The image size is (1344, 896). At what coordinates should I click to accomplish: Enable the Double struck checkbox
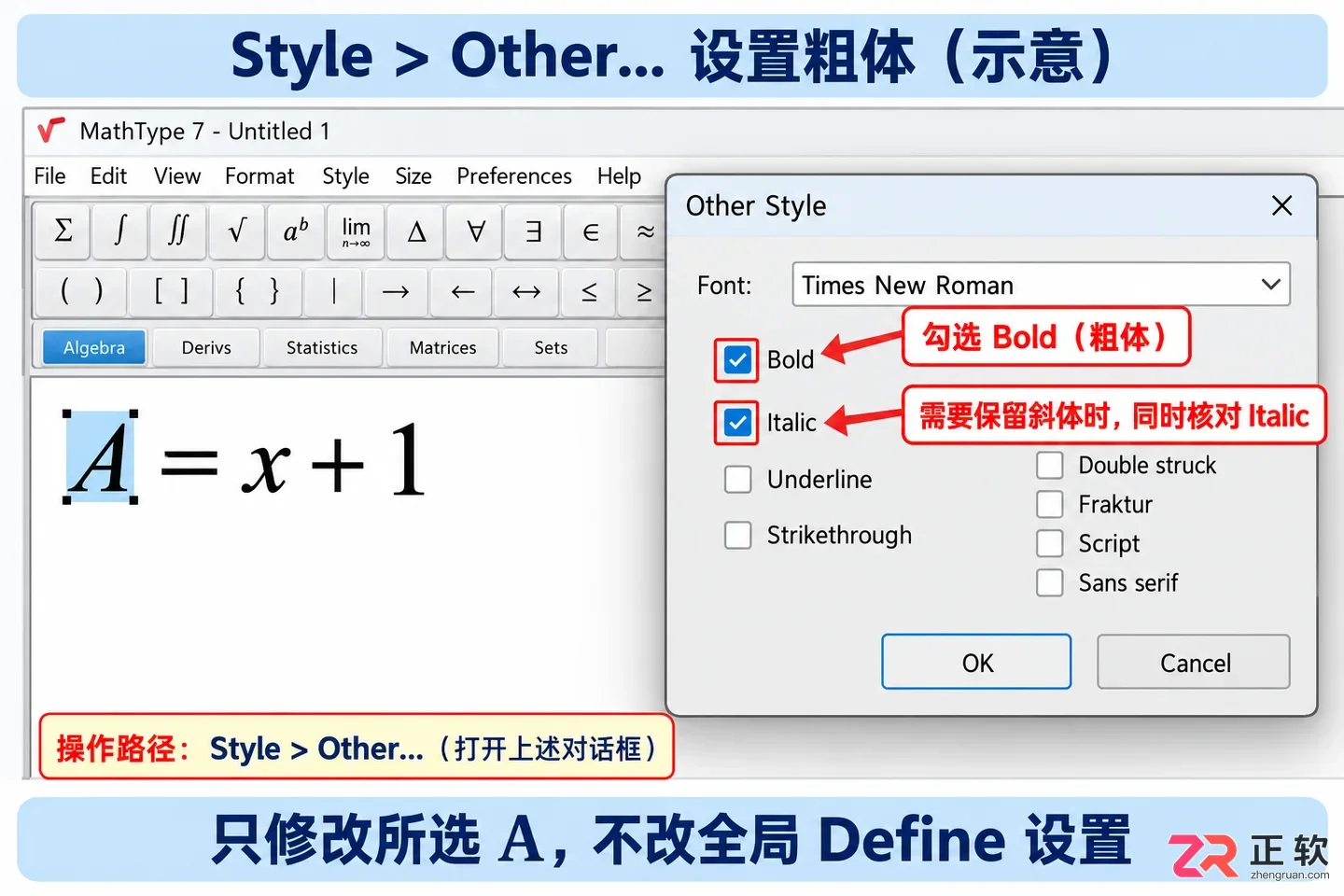(x=1049, y=465)
